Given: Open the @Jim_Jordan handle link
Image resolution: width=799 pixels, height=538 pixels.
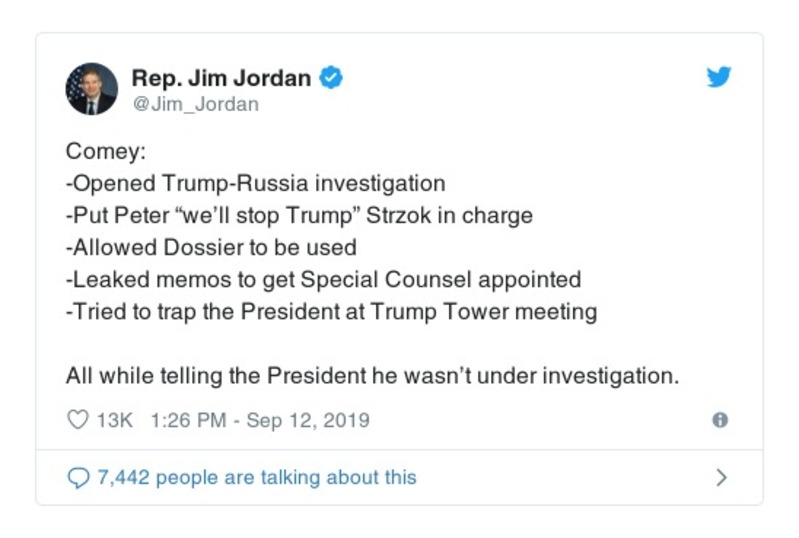Looking at the screenshot, I should pos(195,103).
